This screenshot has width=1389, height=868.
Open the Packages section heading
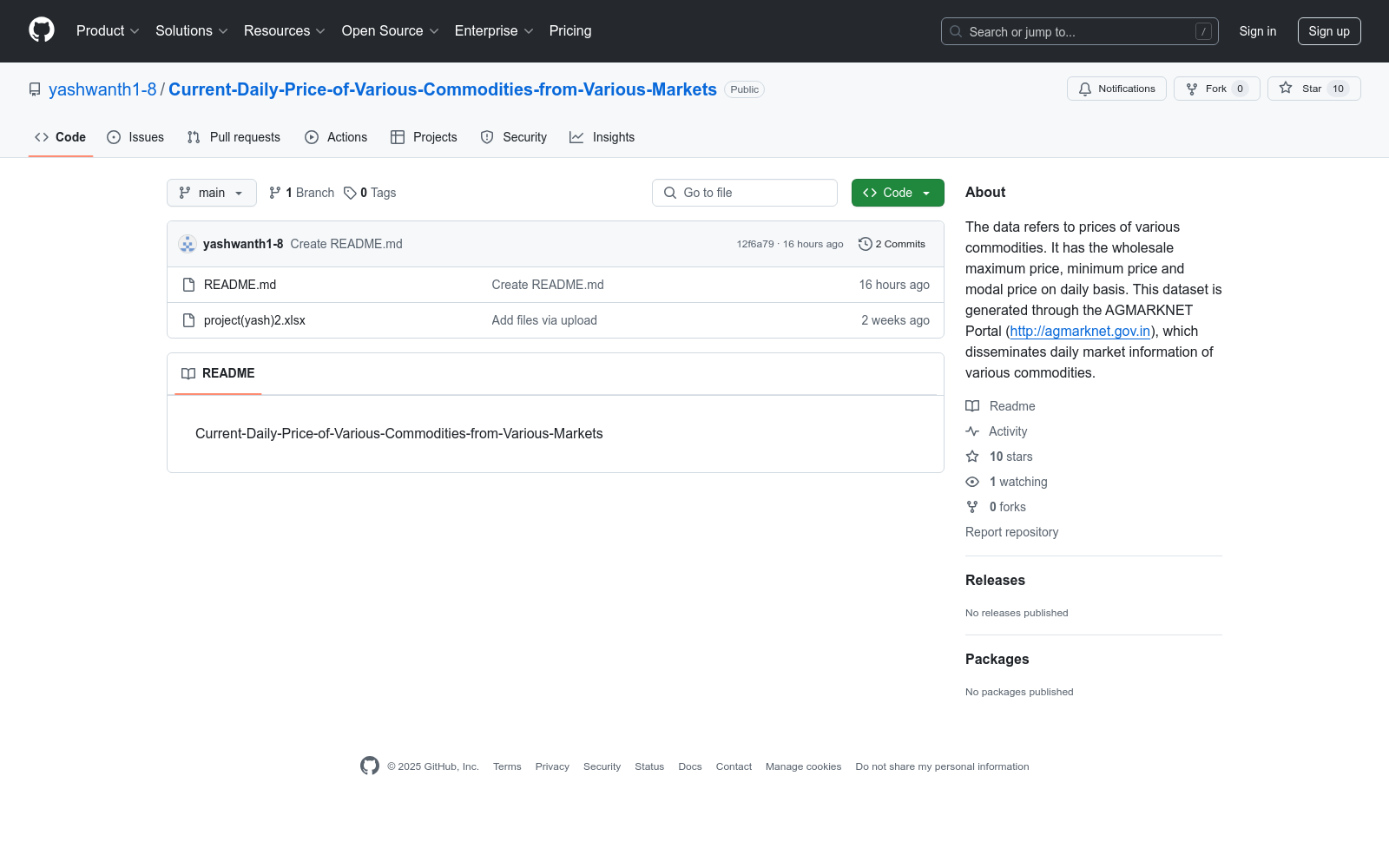point(997,660)
